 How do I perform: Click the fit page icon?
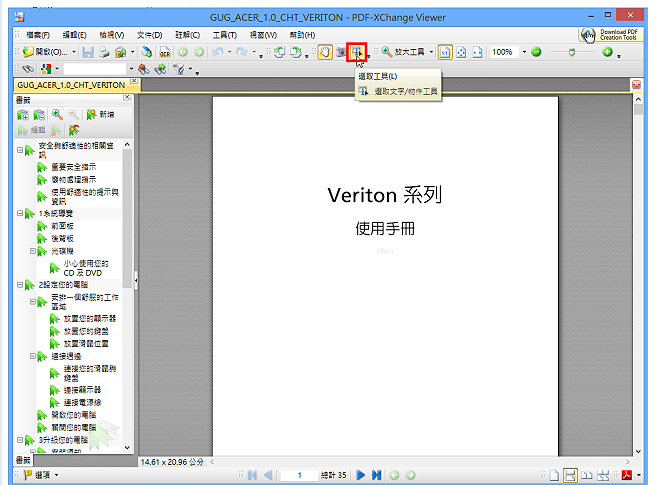coord(461,52)
